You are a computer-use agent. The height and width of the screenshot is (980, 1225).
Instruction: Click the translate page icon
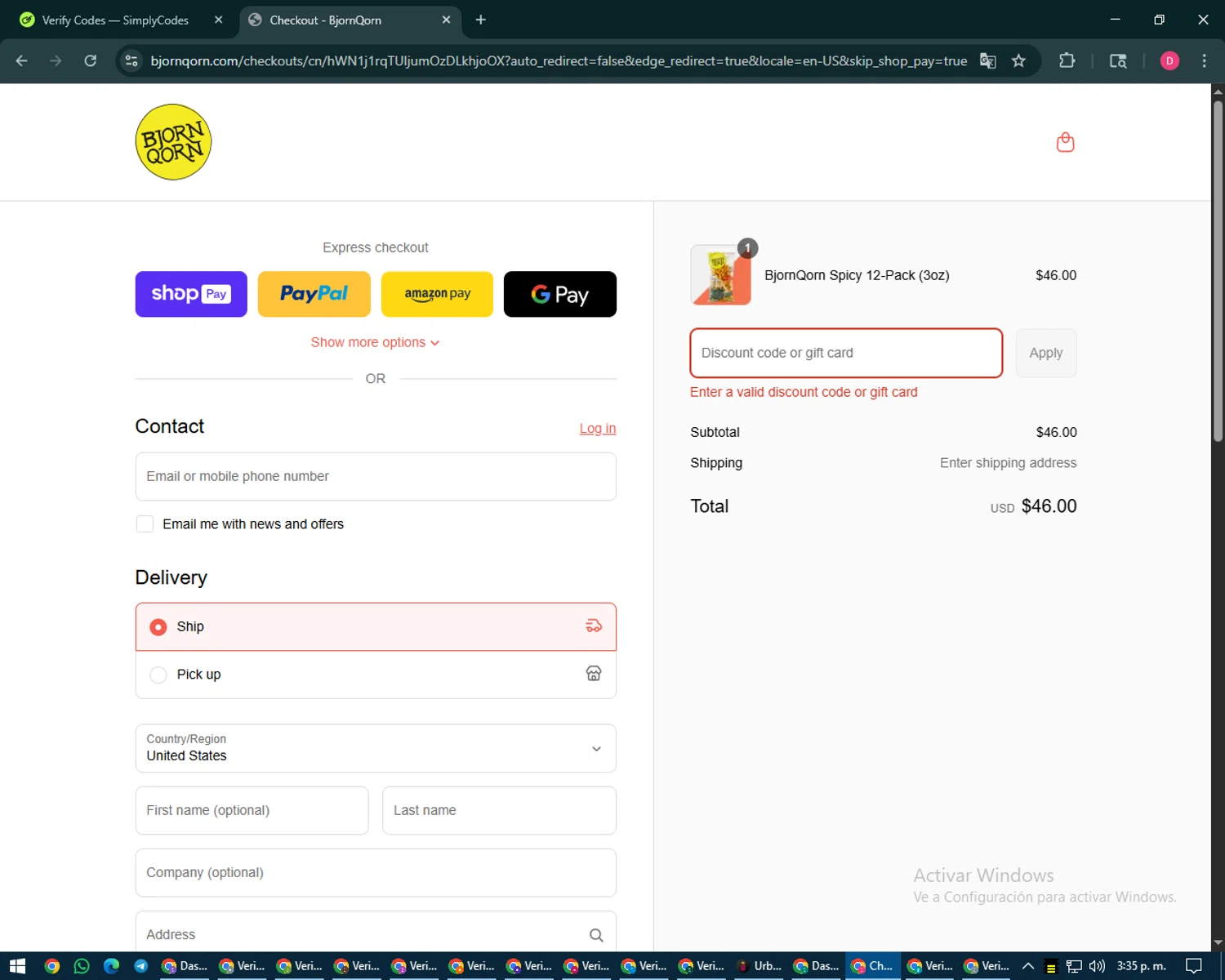click(x=987, y=60)
